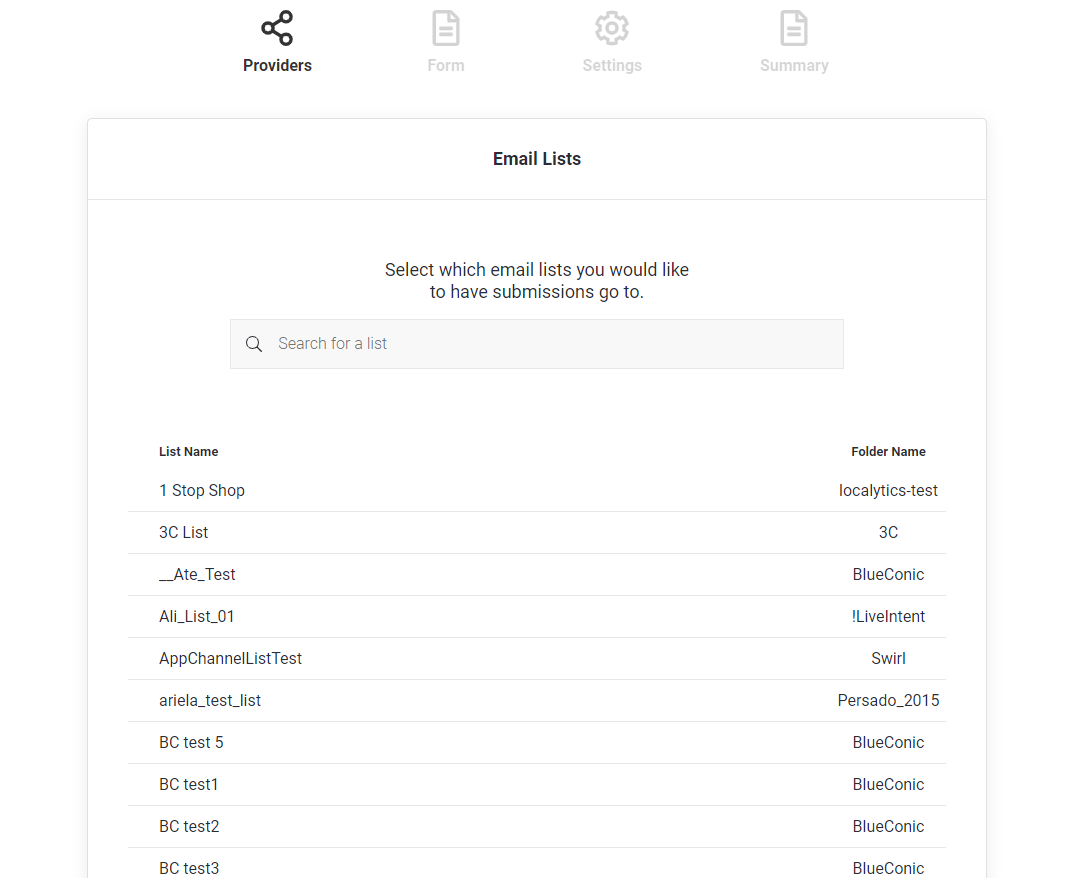
Task: Click the Form document icon
Action: coord(445,27)
